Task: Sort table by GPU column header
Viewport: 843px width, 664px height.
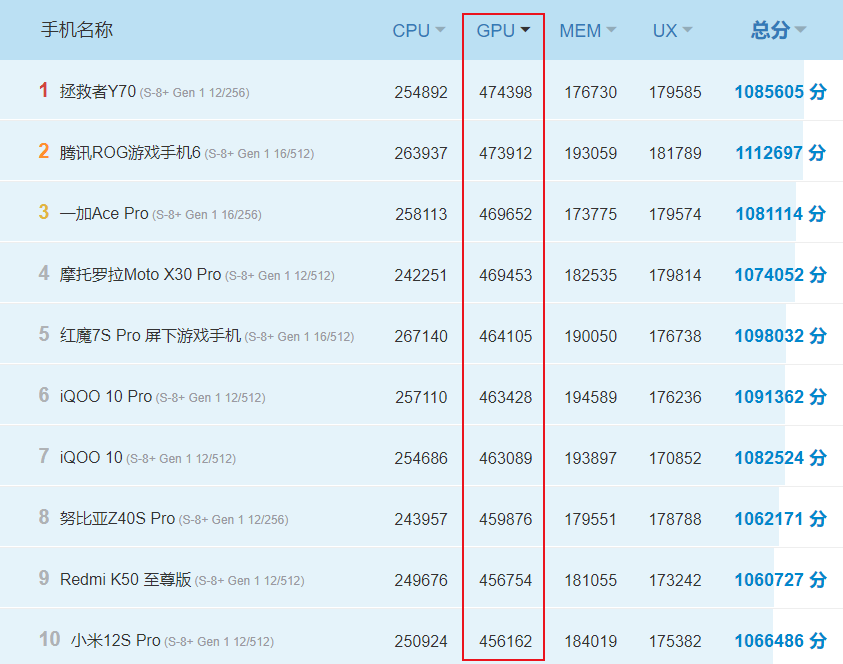Action: [503, 30]
